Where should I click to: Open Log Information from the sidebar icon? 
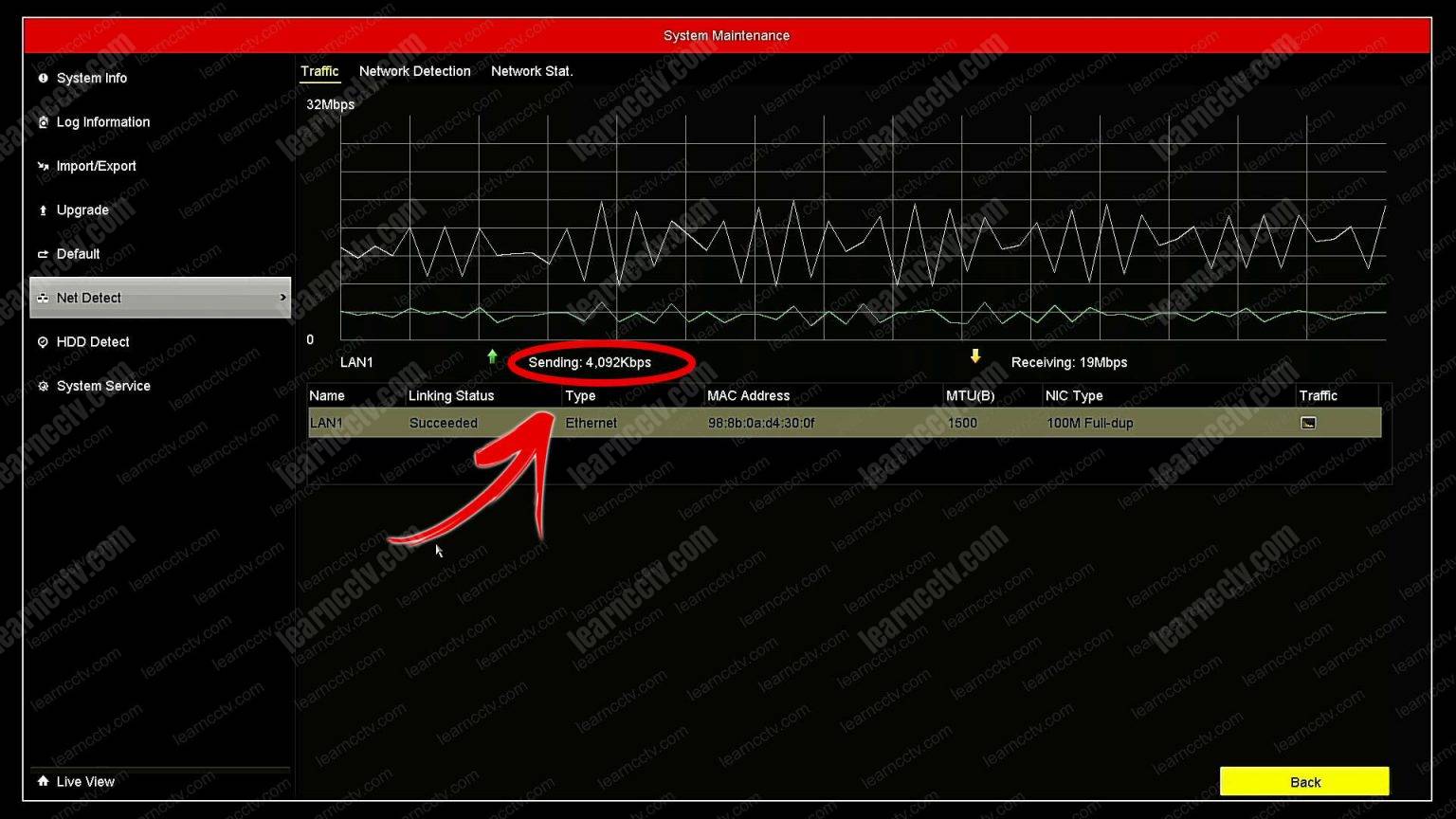coord(43,121)
